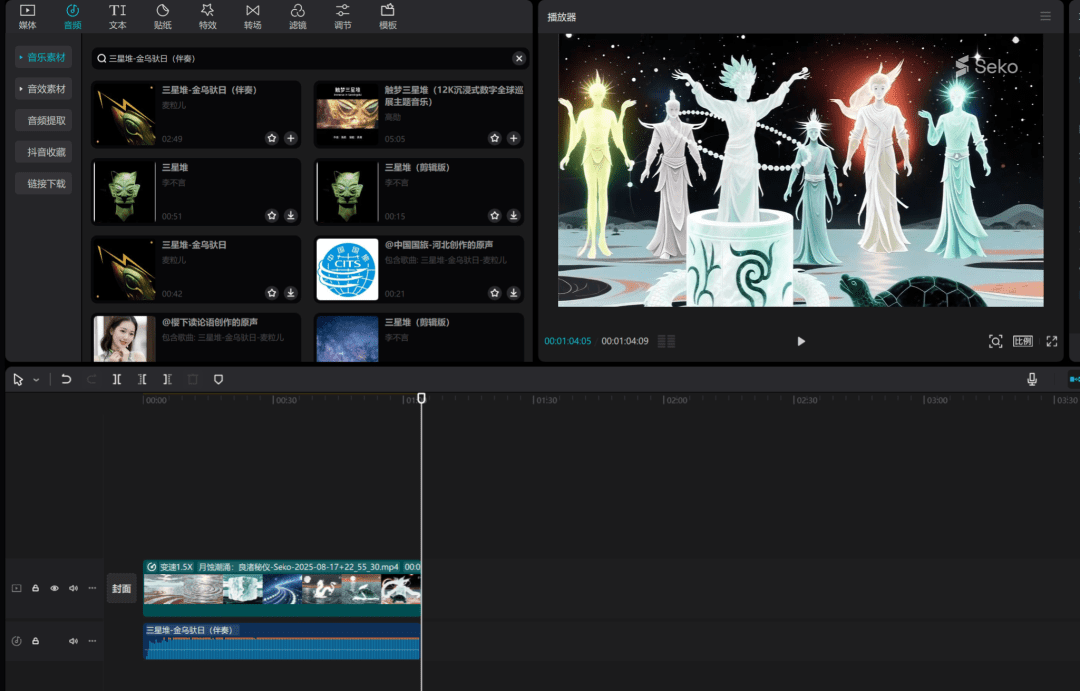Expand the 音乐素材 music category

(43, 57)
